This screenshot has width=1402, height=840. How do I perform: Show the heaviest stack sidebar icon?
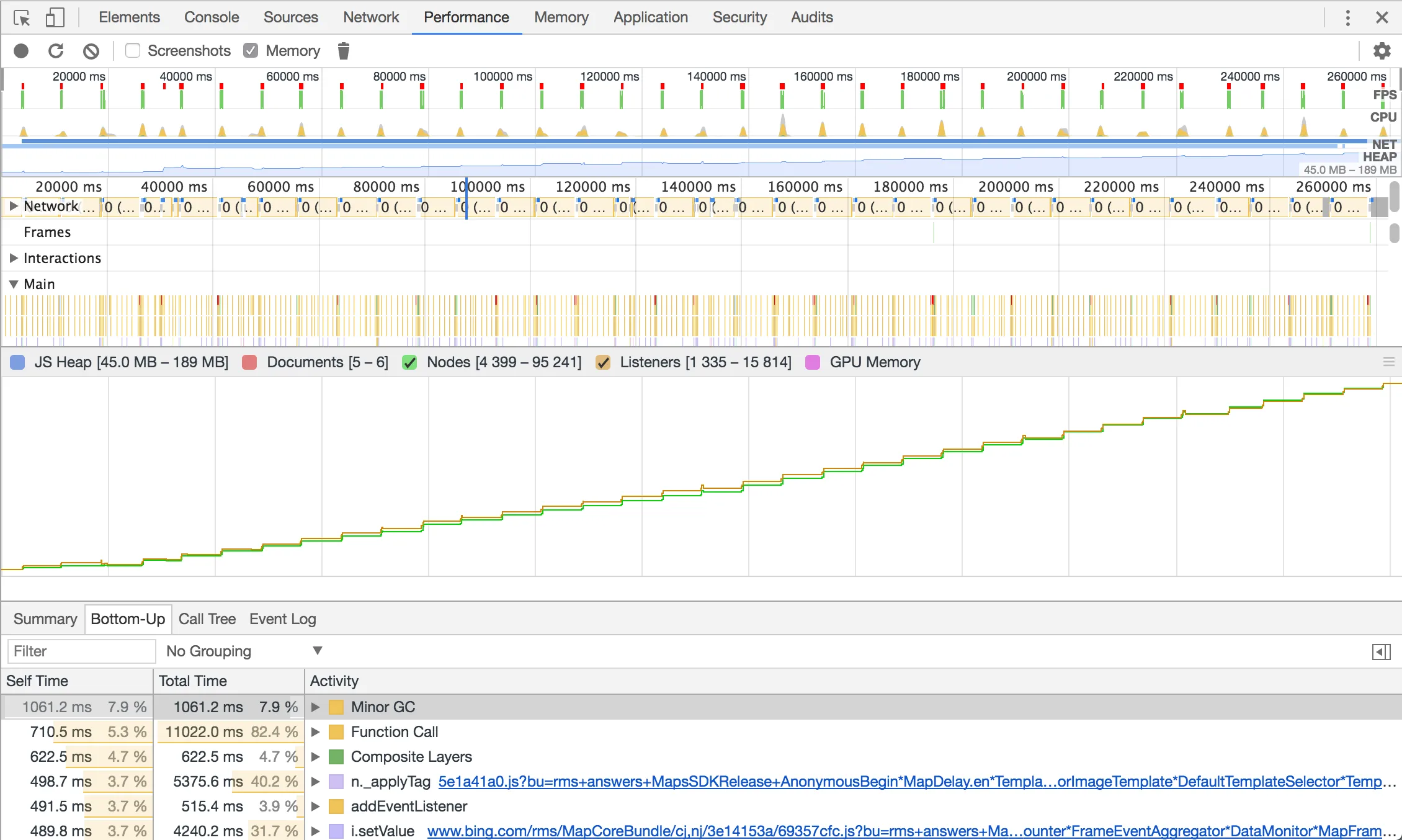pyautogui.click(x=1381, y=651)
